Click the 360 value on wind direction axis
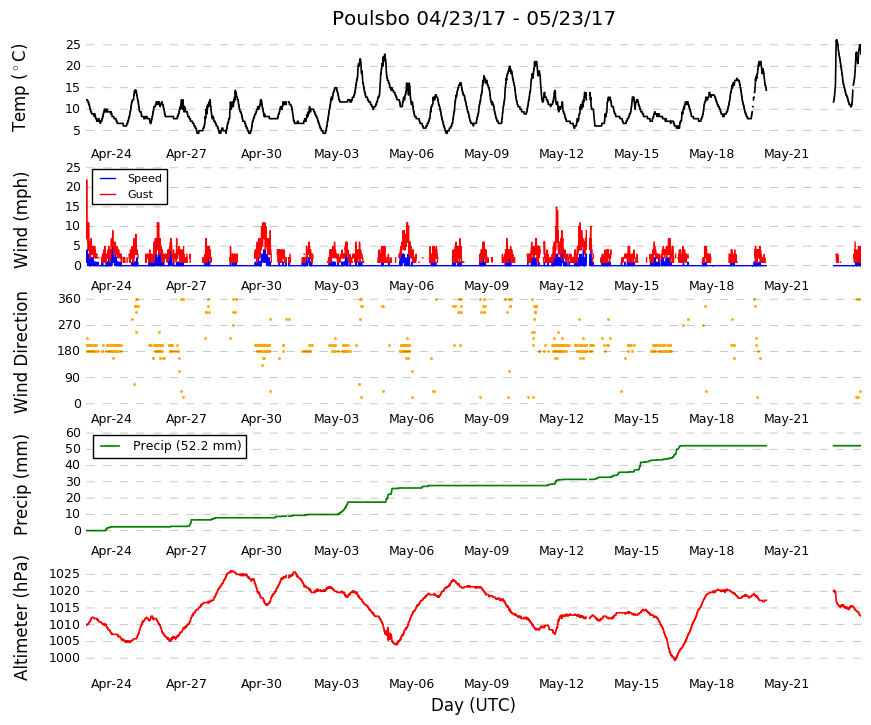Screen dimensions: 871x725 [69, 299]
